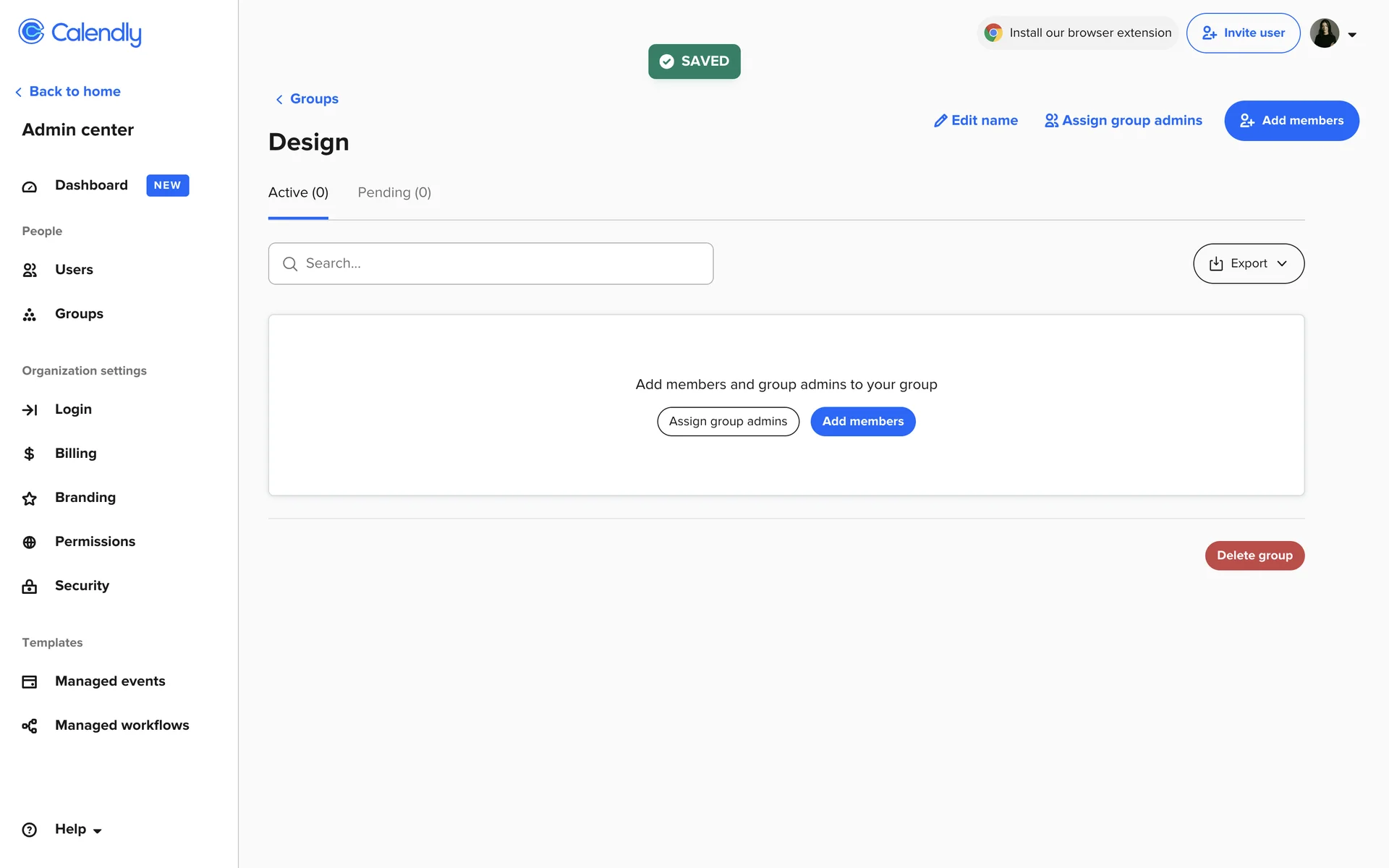Click the Branding star icon
The height and width of the screenshot is (868, 1389).
tap(30, 498)
